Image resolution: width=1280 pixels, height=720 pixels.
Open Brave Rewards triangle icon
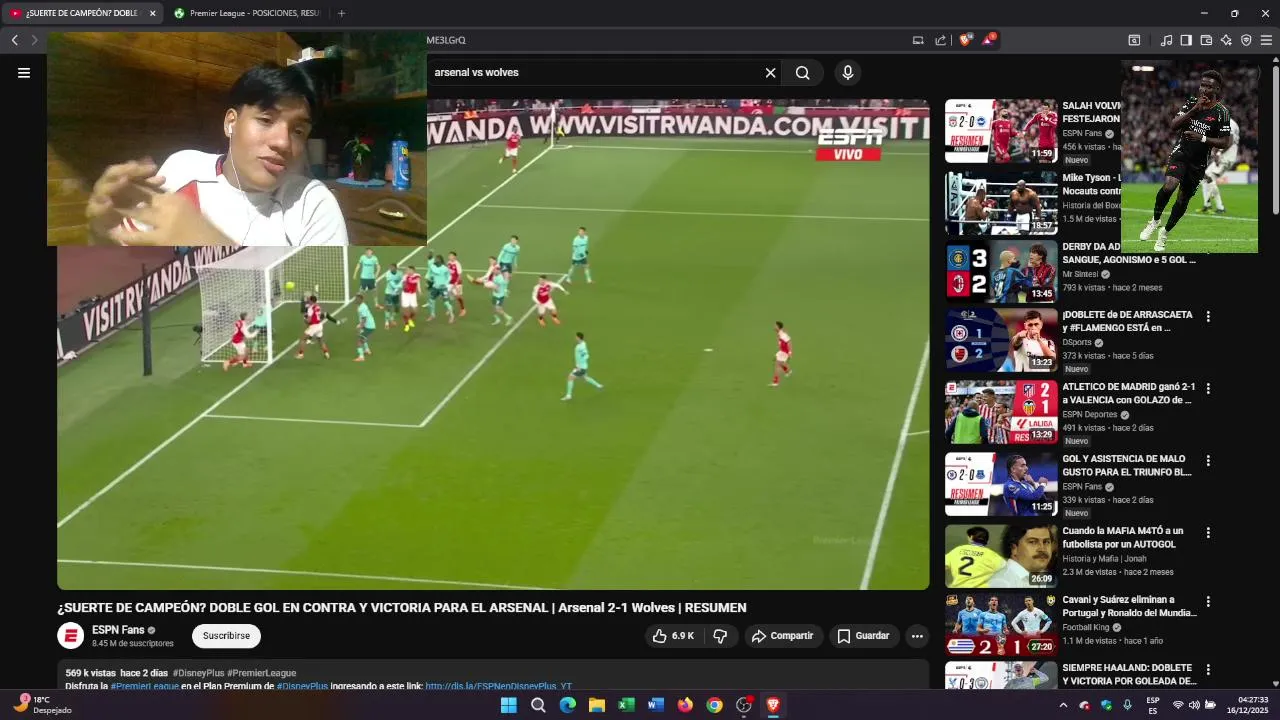tap(988, 40)
